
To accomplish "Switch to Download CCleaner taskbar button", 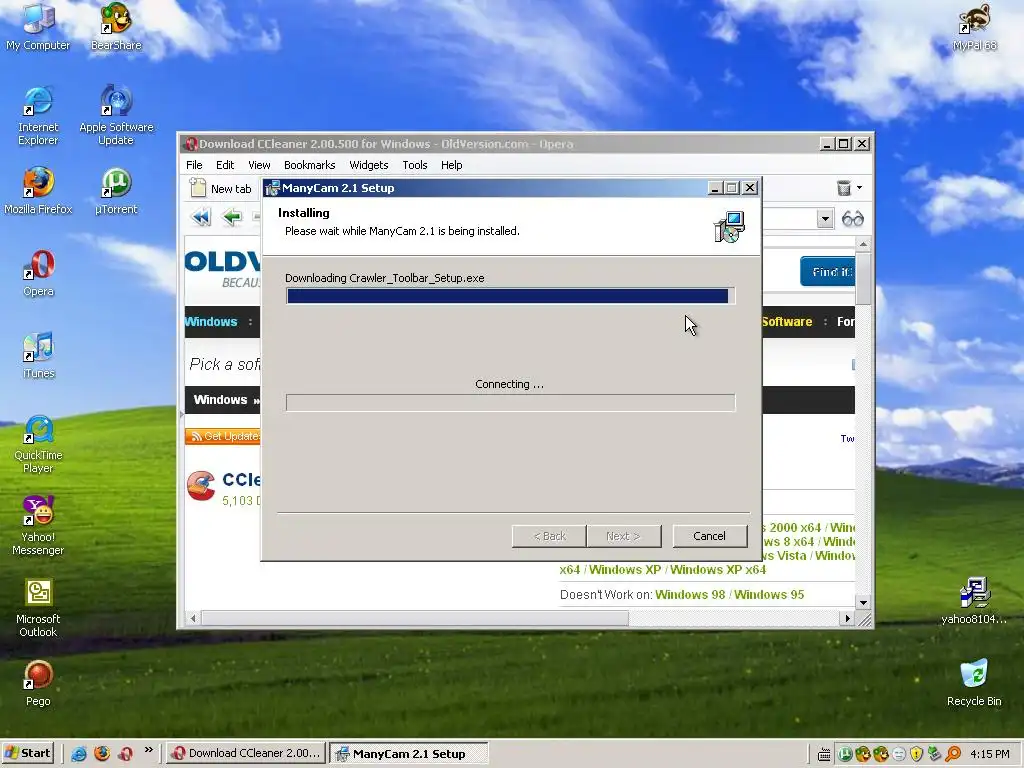I will pos(246,754).
